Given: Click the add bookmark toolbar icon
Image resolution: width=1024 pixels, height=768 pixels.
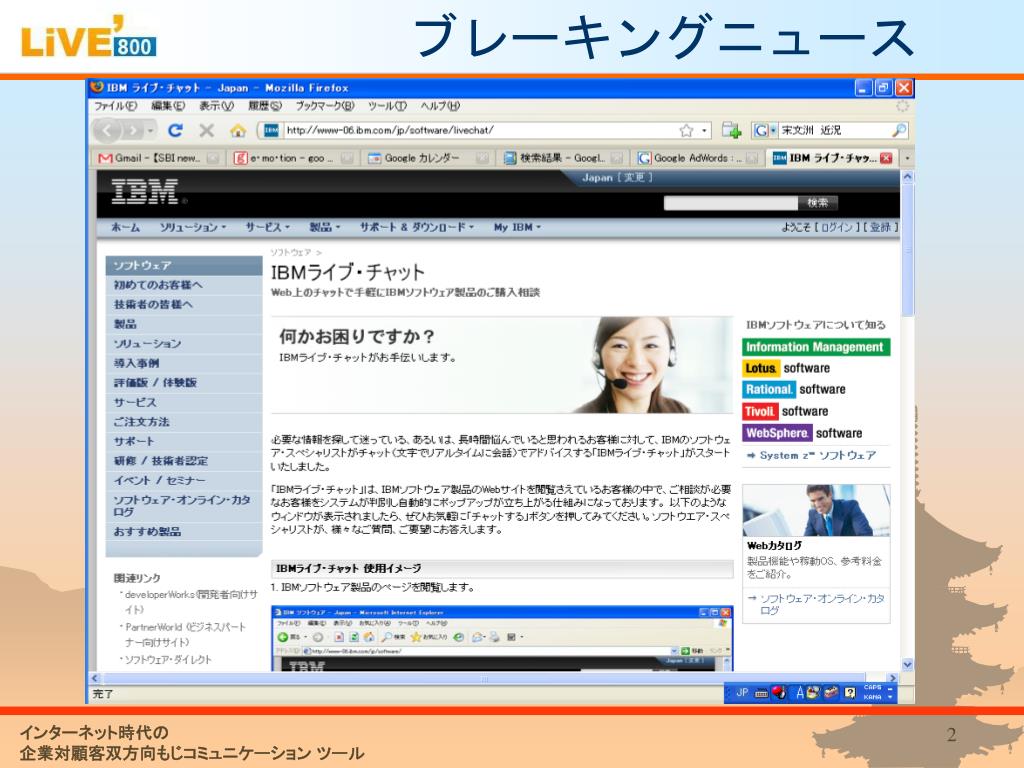Looking at the screenshot, I should [731, 131].
